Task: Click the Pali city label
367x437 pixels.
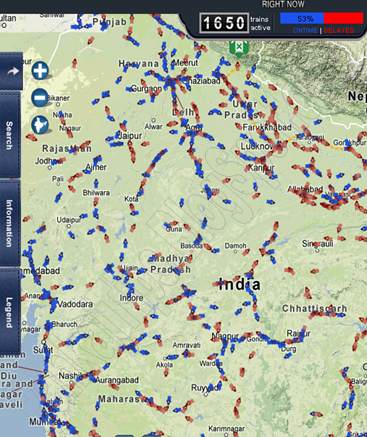Action: (x=58, y=179)
